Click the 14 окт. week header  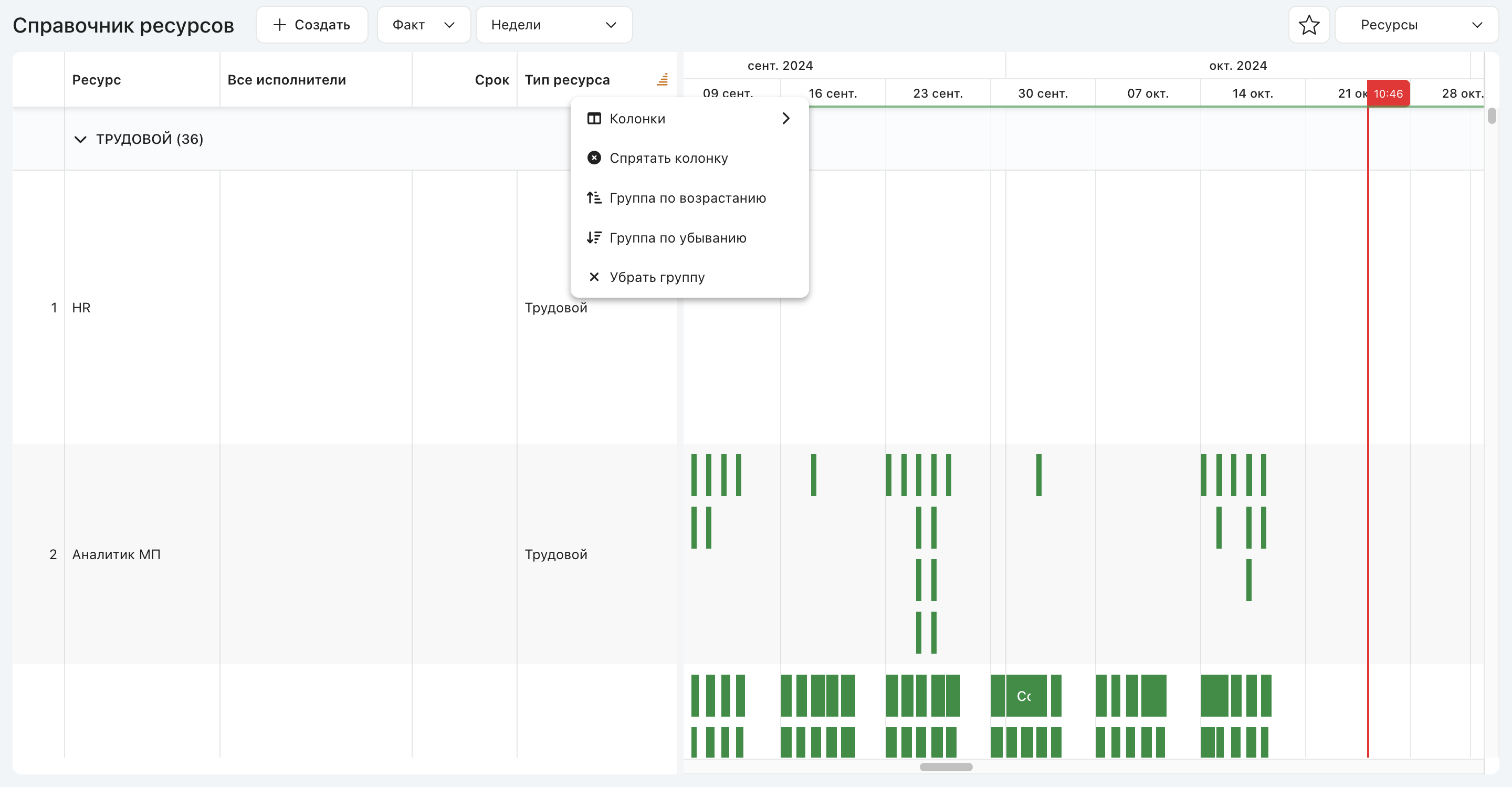click(1253, 93)
